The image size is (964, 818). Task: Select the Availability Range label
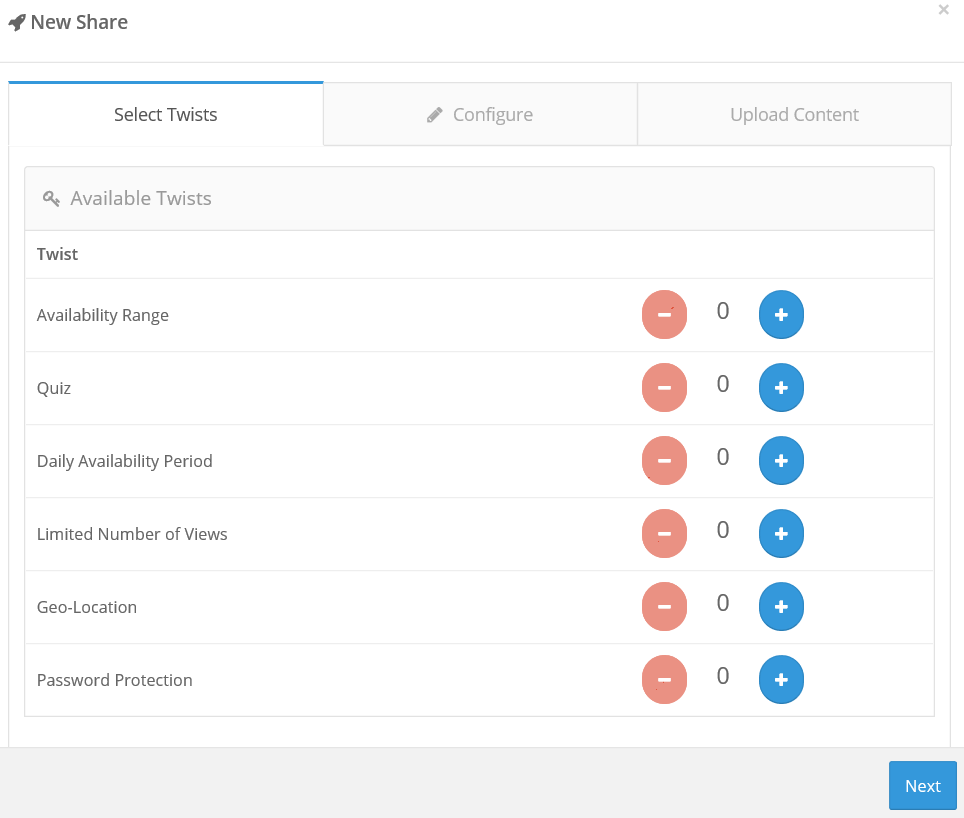click(x=103, y=315)
